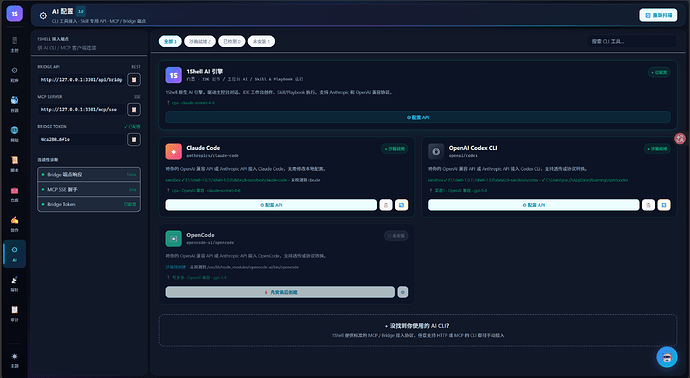The height and width of the screenshot is (378, 690).
Task: Click the Claude Code orange logo
Action: [173, 151]
